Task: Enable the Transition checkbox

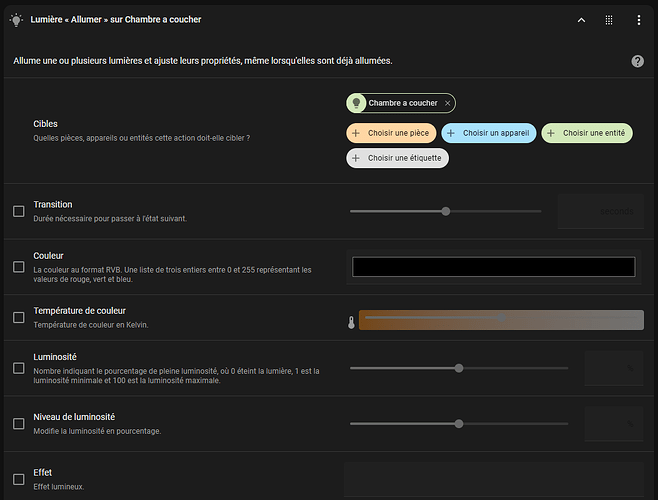Action: click(x=18, y=211)
